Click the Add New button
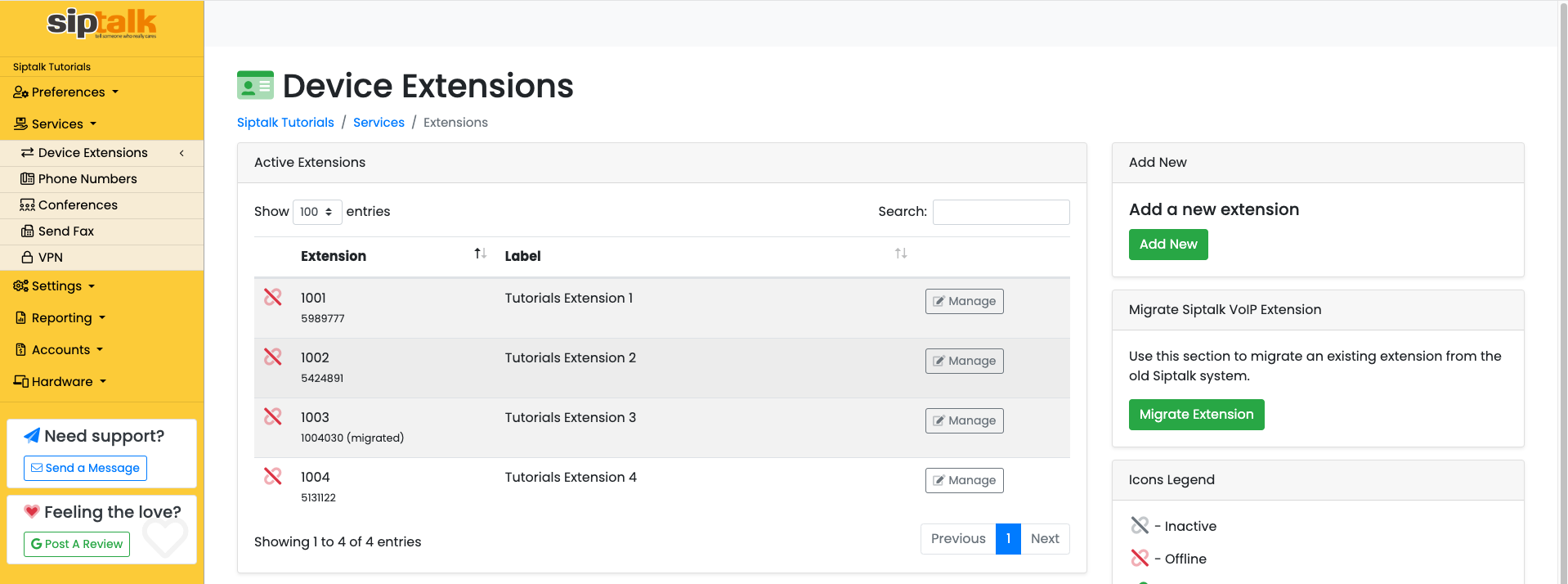The height and width of the screenshot is (584, 1568). pos(1168,245)
